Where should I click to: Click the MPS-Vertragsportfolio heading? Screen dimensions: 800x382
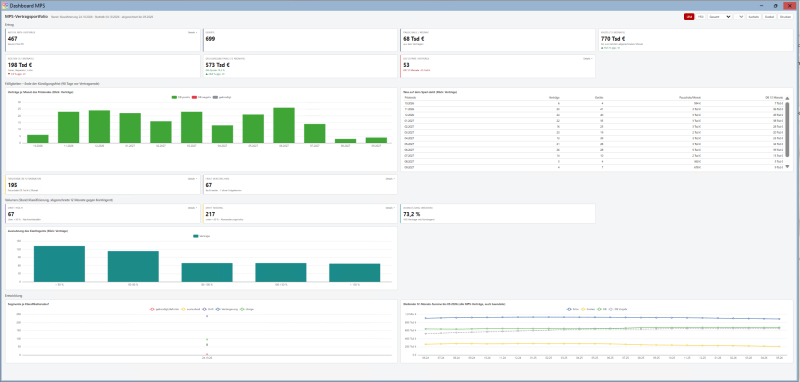[x=26, y=17]
